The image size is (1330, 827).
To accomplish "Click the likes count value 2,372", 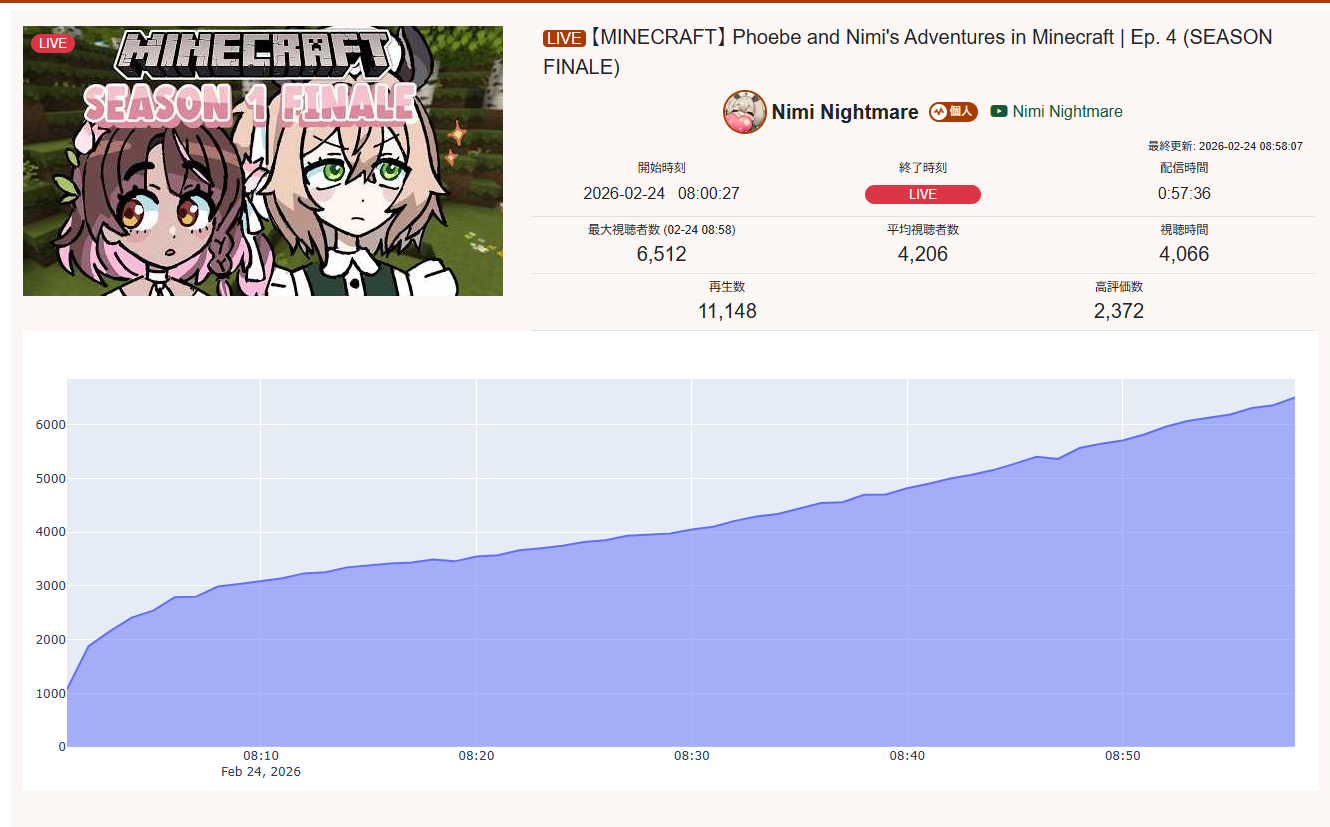I will 1119,311.
